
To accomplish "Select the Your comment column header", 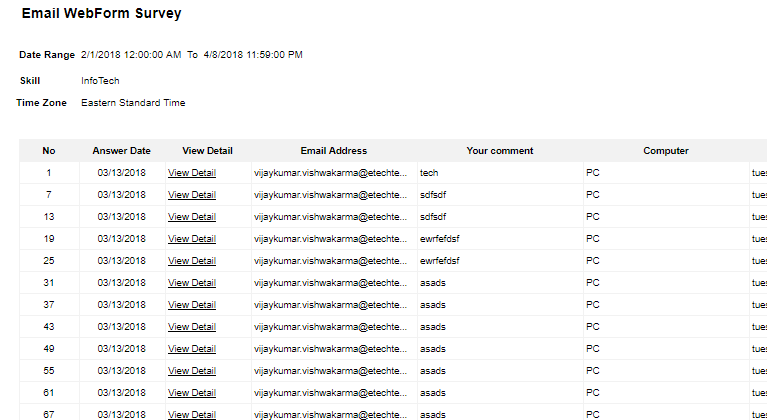I will [x=499, y=151].
